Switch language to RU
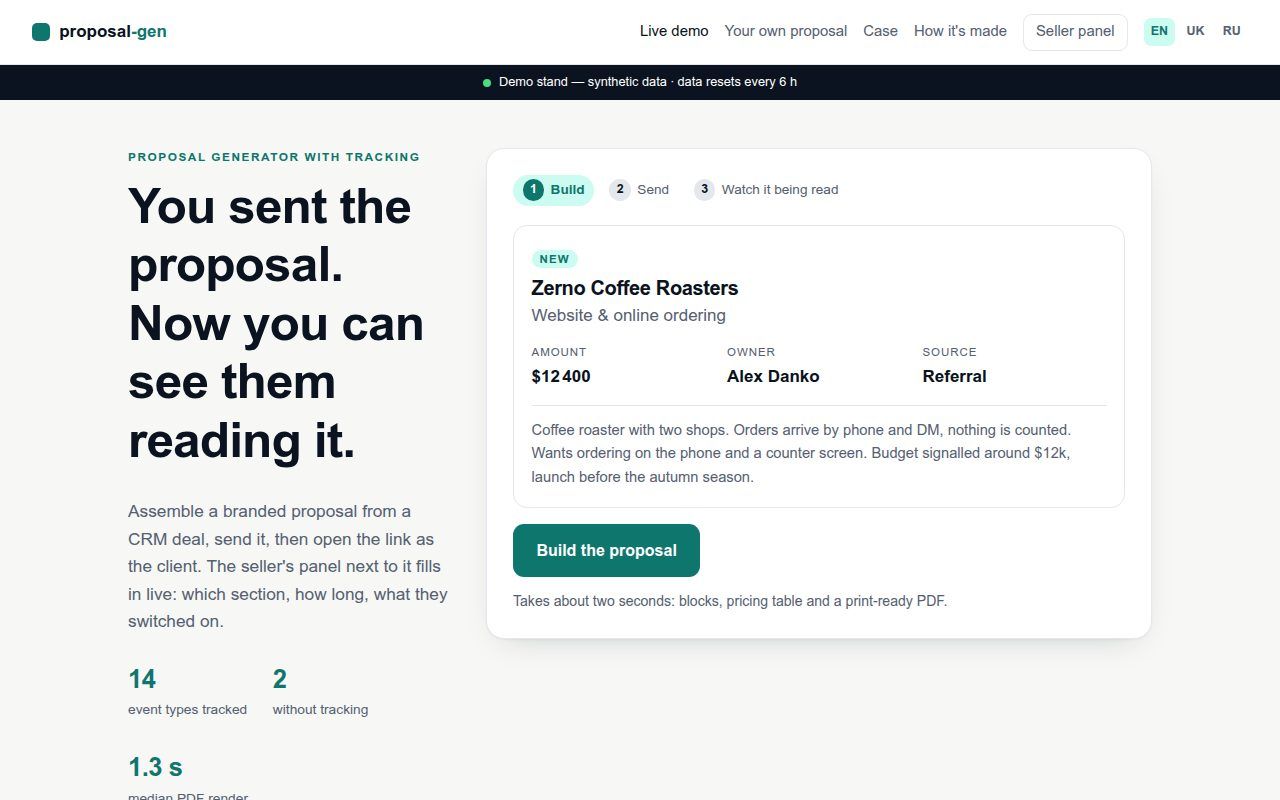This screenshot has height=800, width=1280. point(1231,31)
